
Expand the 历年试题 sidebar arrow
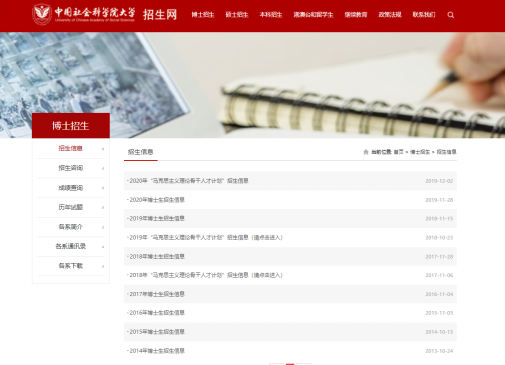[103, 208]
